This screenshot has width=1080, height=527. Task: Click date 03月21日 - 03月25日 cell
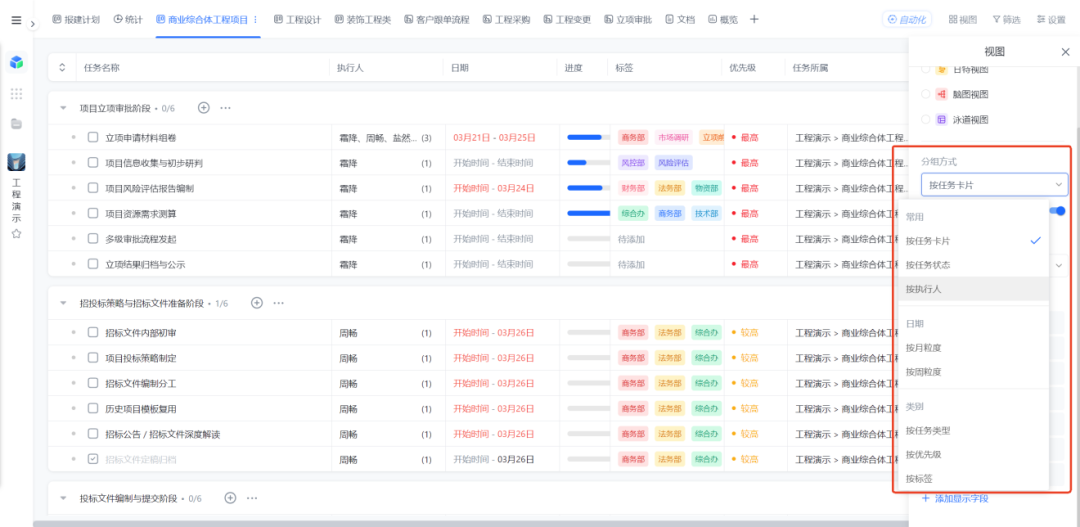click(x=495, y=137)
